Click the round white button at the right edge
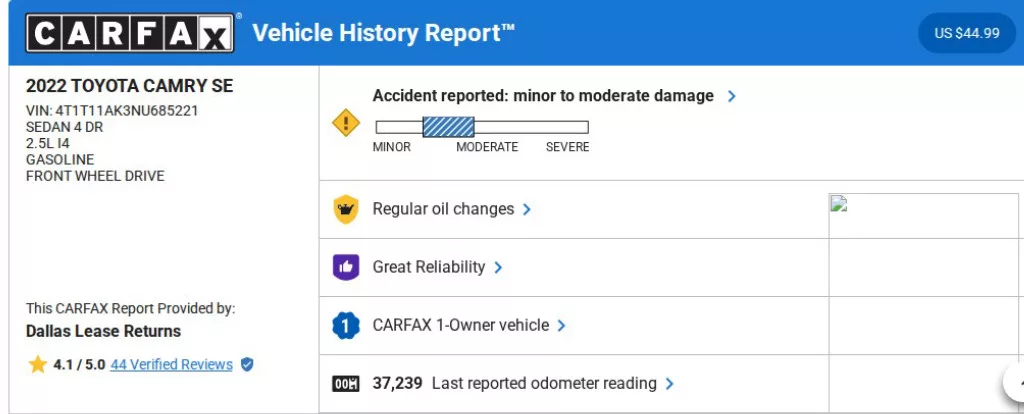The width and height of the screenshot is (1024, 414). [1014, 382]
